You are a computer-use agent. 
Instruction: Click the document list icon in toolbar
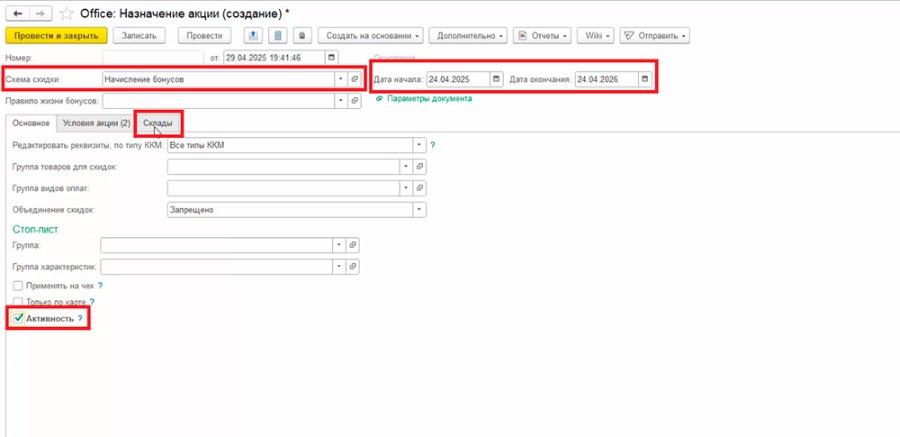tap(278, 36)
